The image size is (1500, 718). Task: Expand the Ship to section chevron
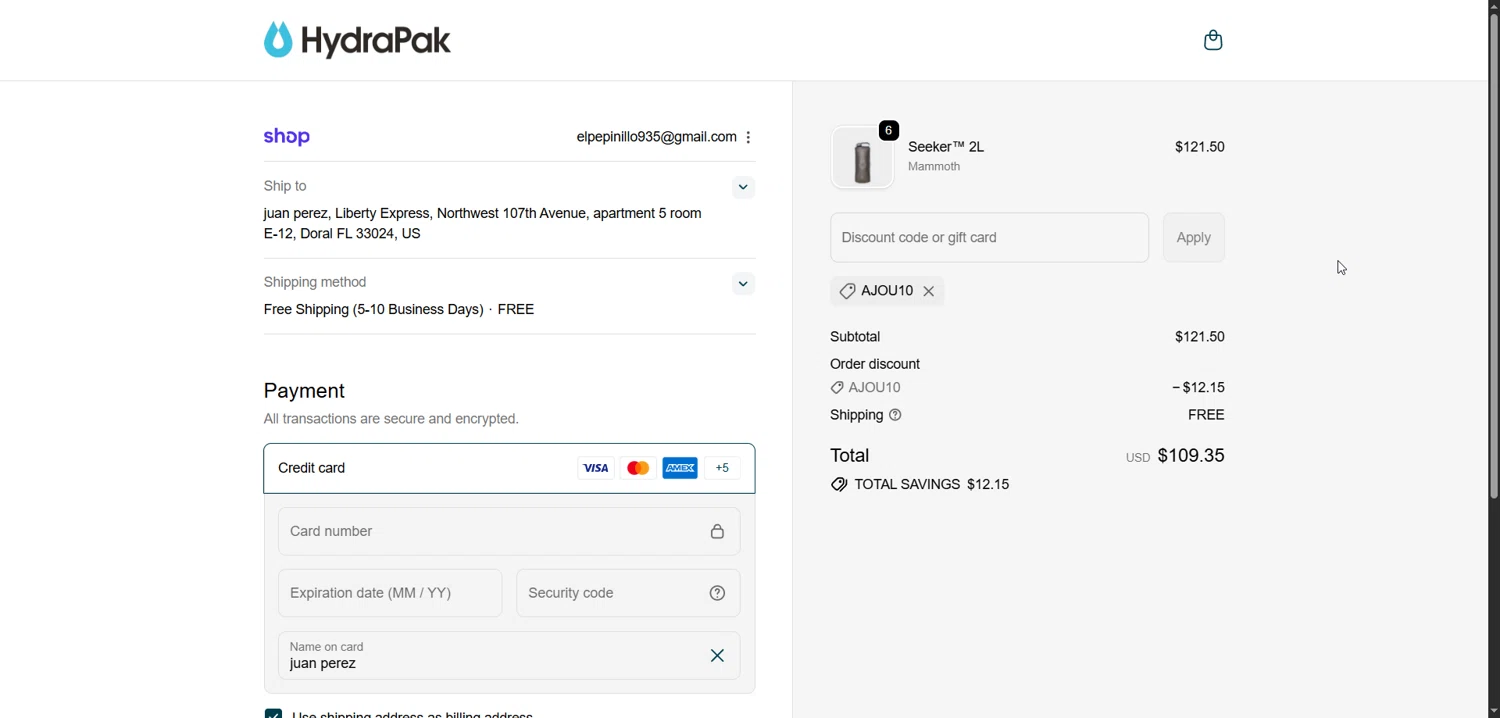tap(743, 187)
